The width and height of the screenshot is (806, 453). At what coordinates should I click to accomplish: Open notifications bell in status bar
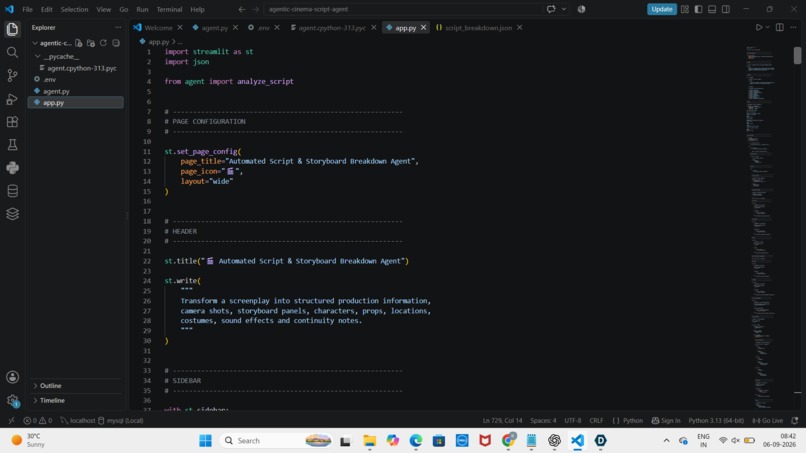click(795, 421)
